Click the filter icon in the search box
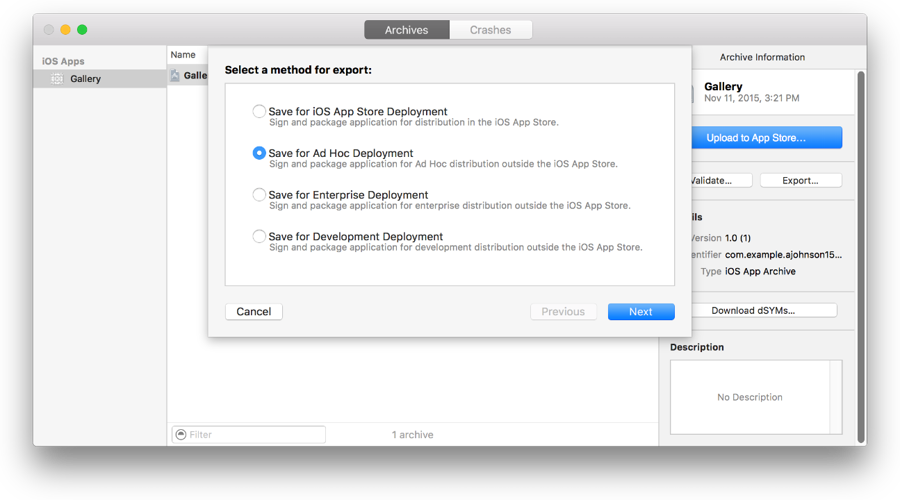The image size is (900, 500). pyautogui.click(x=181, y=435)
